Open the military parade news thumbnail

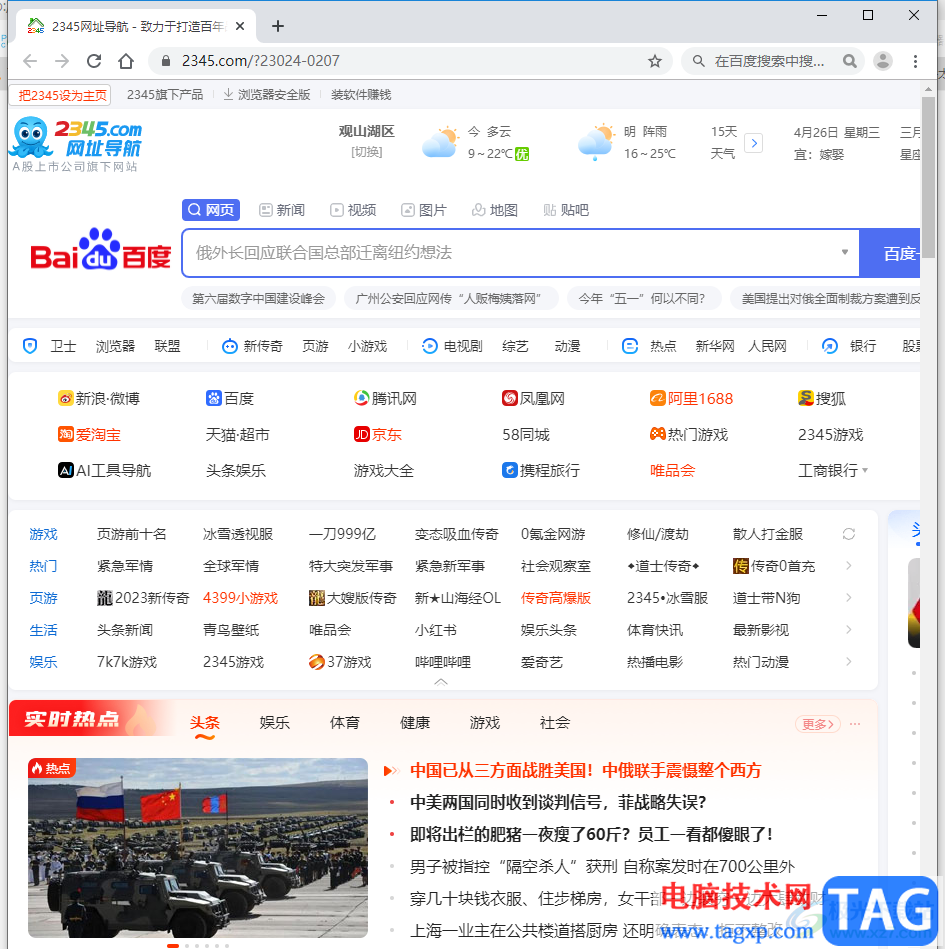coord(198,847)
